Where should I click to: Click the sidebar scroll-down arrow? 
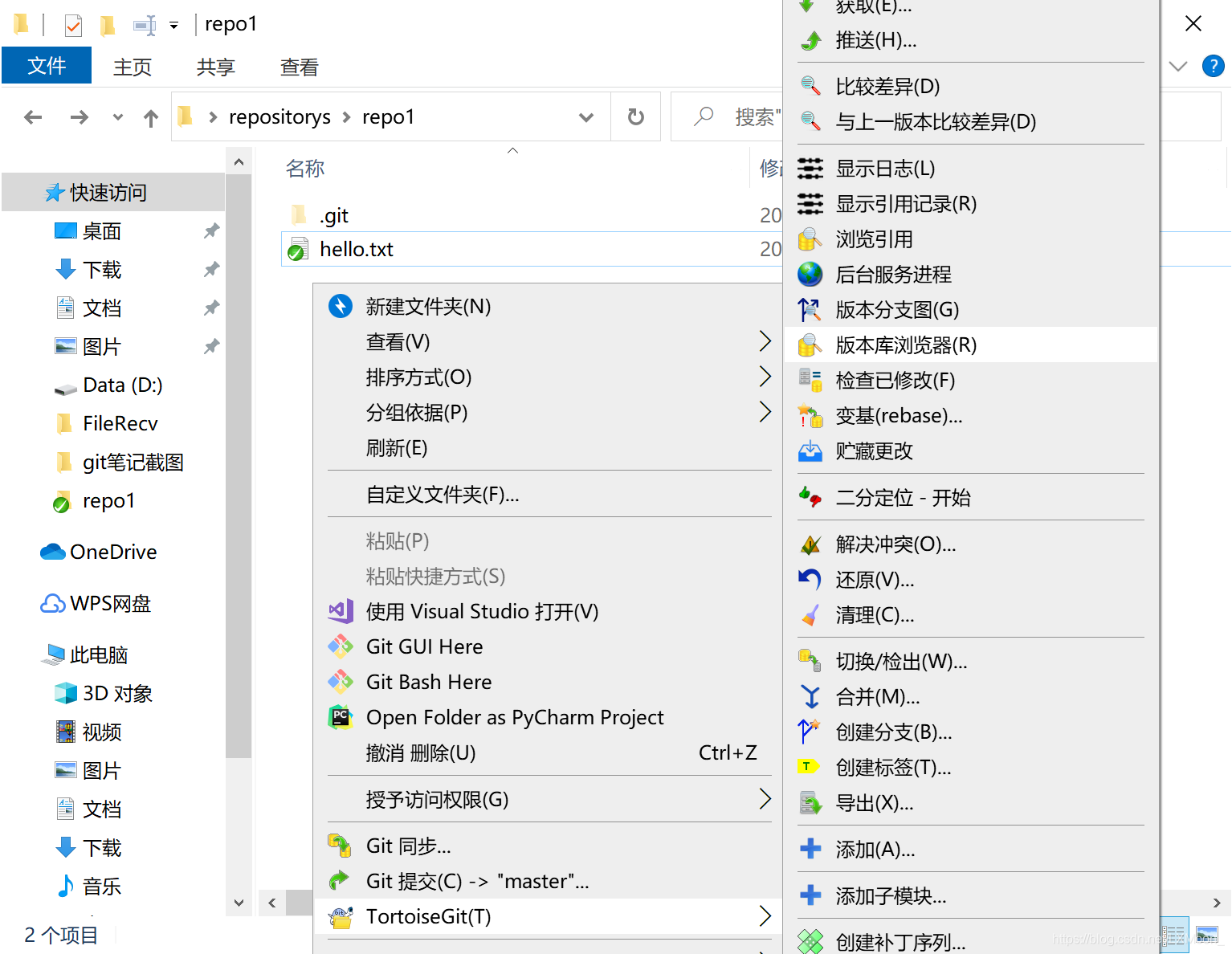239,903
